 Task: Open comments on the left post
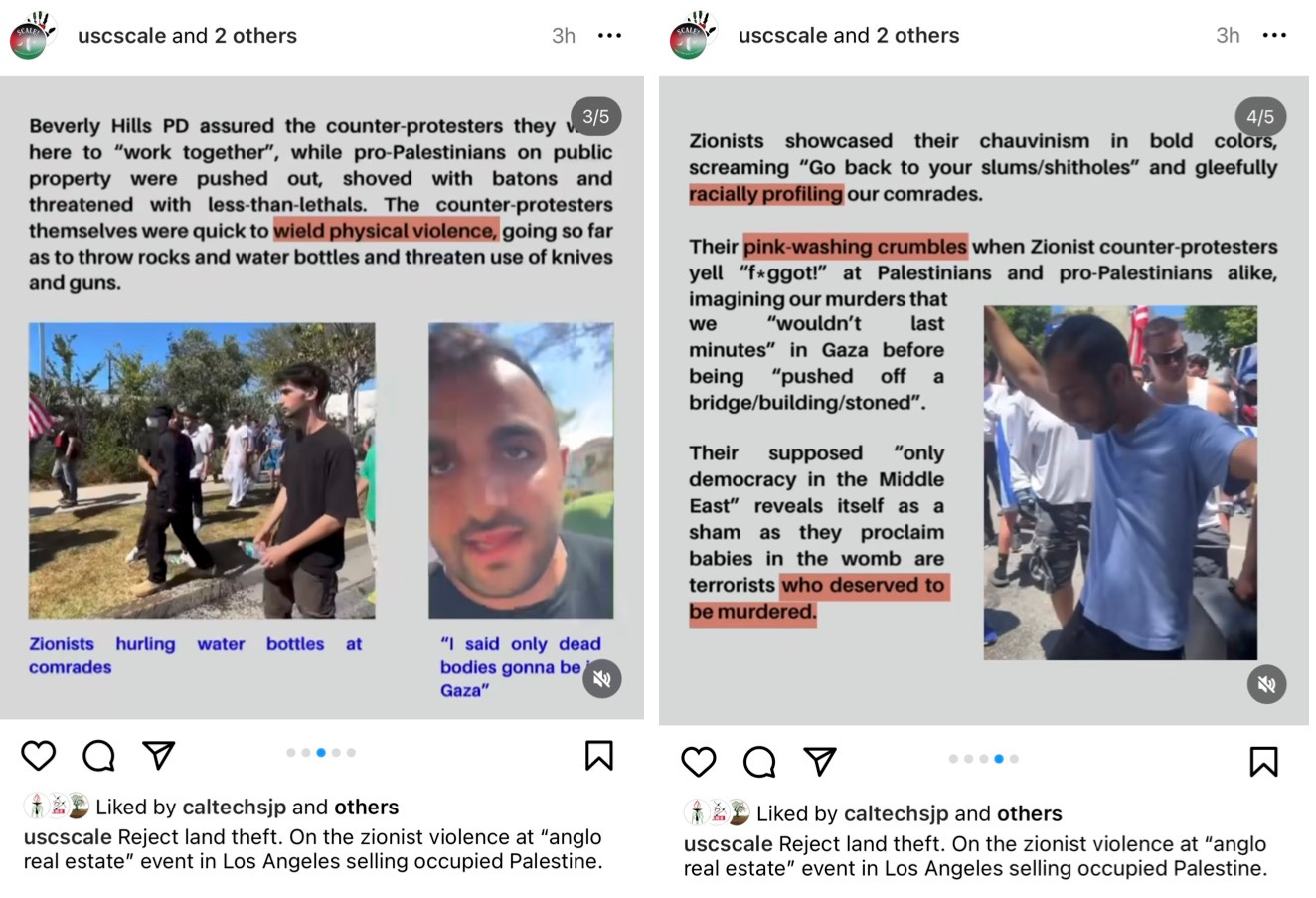tap(98, 756)
